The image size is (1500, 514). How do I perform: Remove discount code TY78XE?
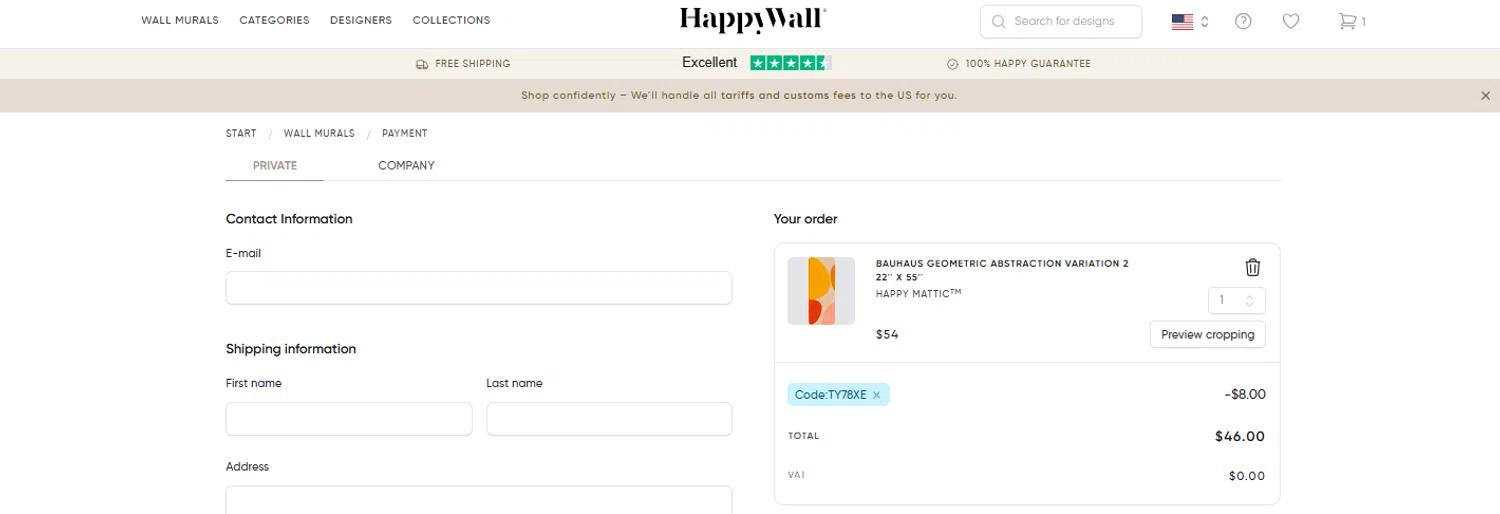pos(877,395)
